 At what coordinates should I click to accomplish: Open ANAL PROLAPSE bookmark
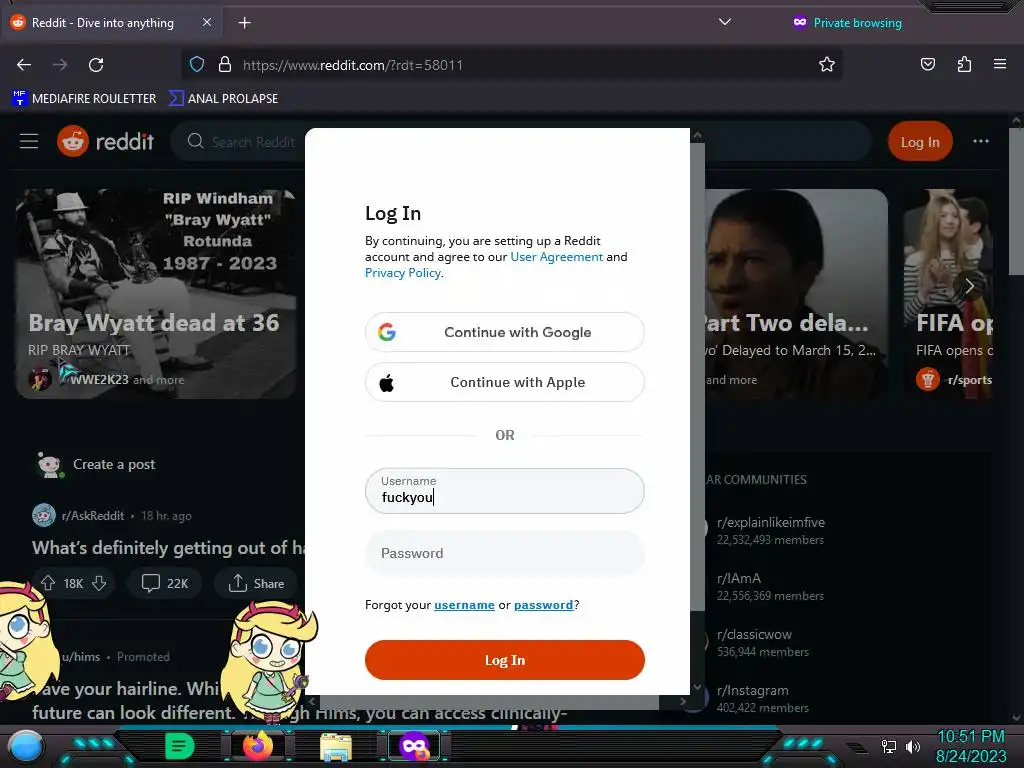(x=223, y=99)
